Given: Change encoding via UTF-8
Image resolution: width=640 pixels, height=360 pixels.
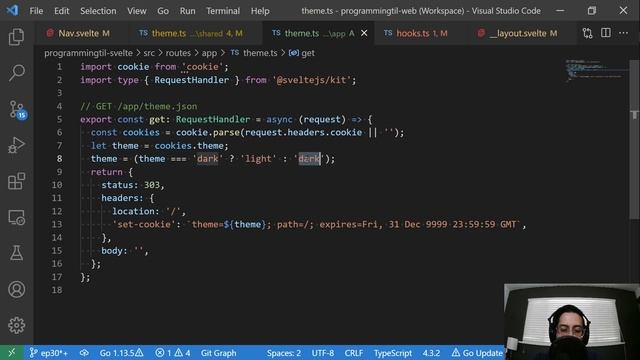Looking at the screenshot, I should click(x=322, y=353).
